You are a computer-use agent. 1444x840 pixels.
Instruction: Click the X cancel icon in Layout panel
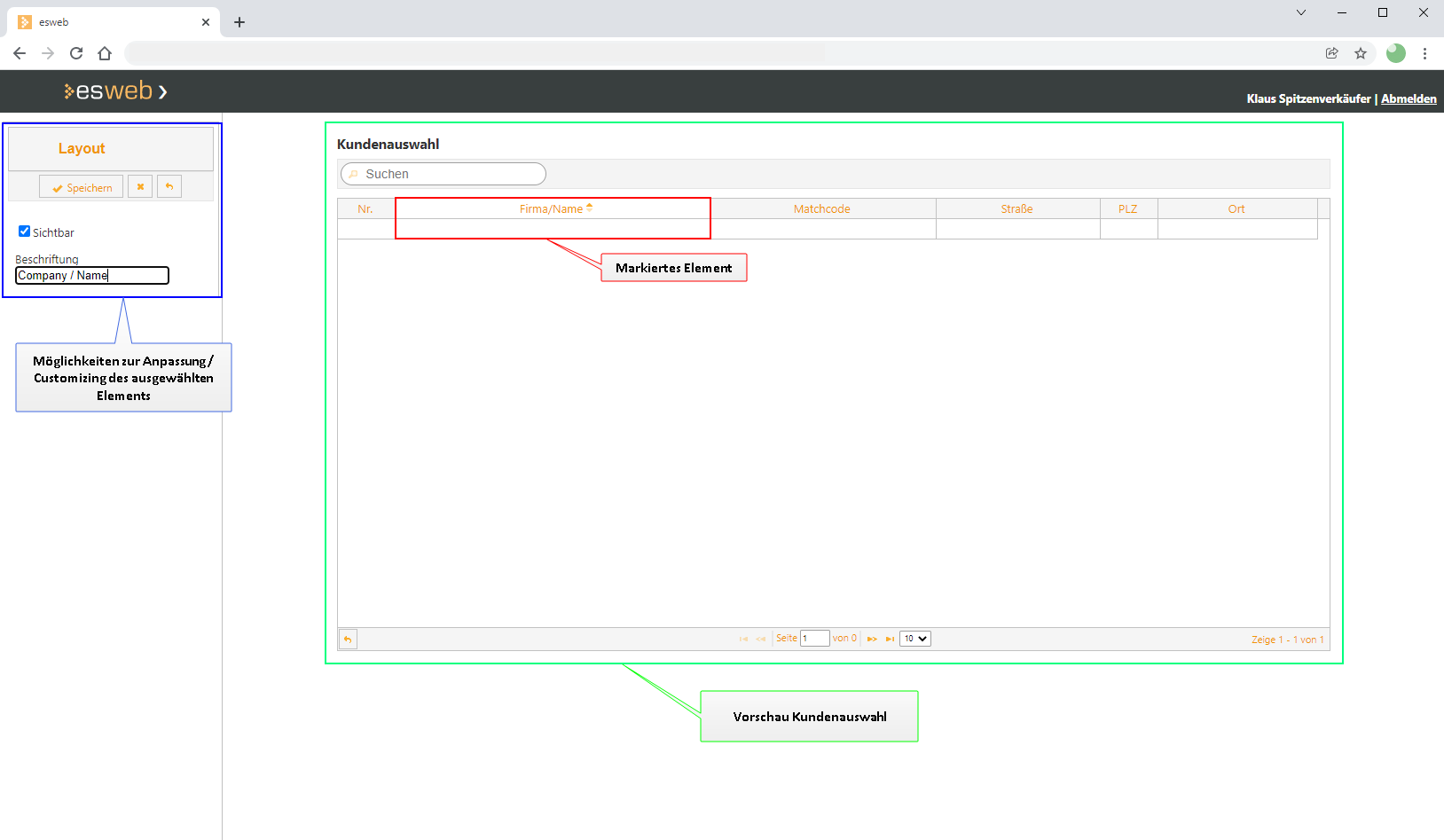click(140, 187)
